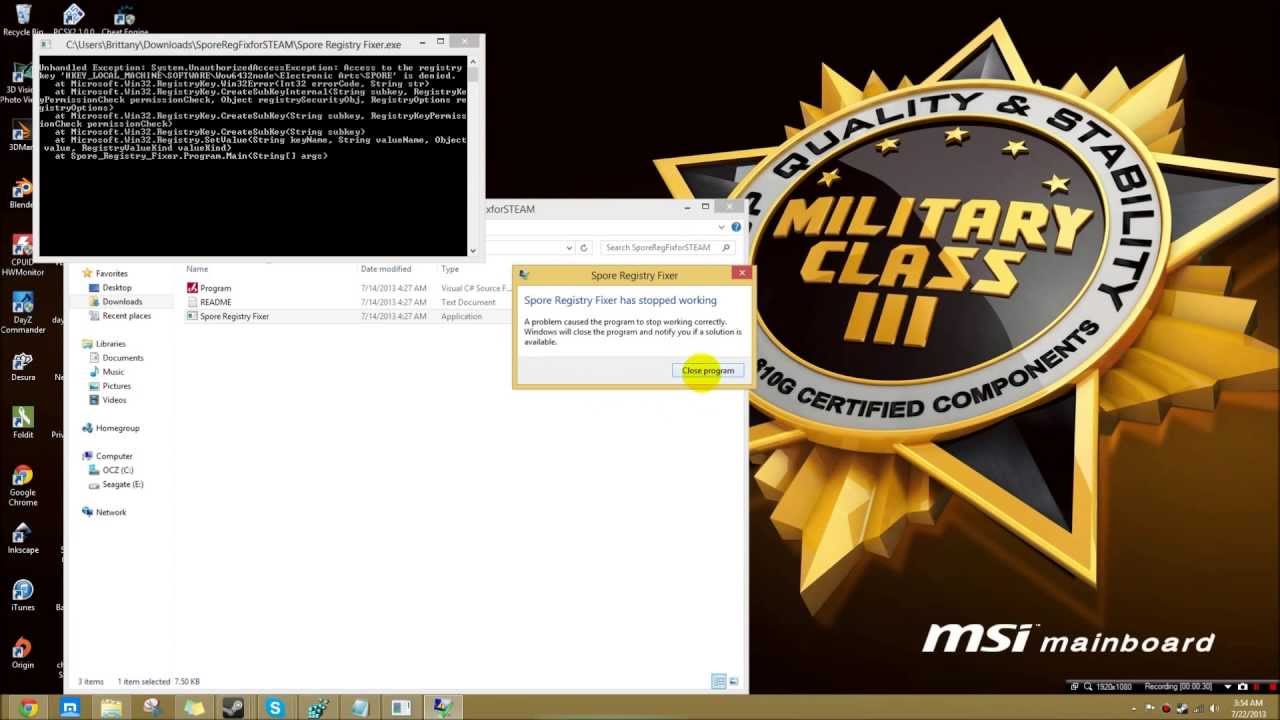
Task: Close the Spore Registry Fixer error dialog
Action: 741,273
